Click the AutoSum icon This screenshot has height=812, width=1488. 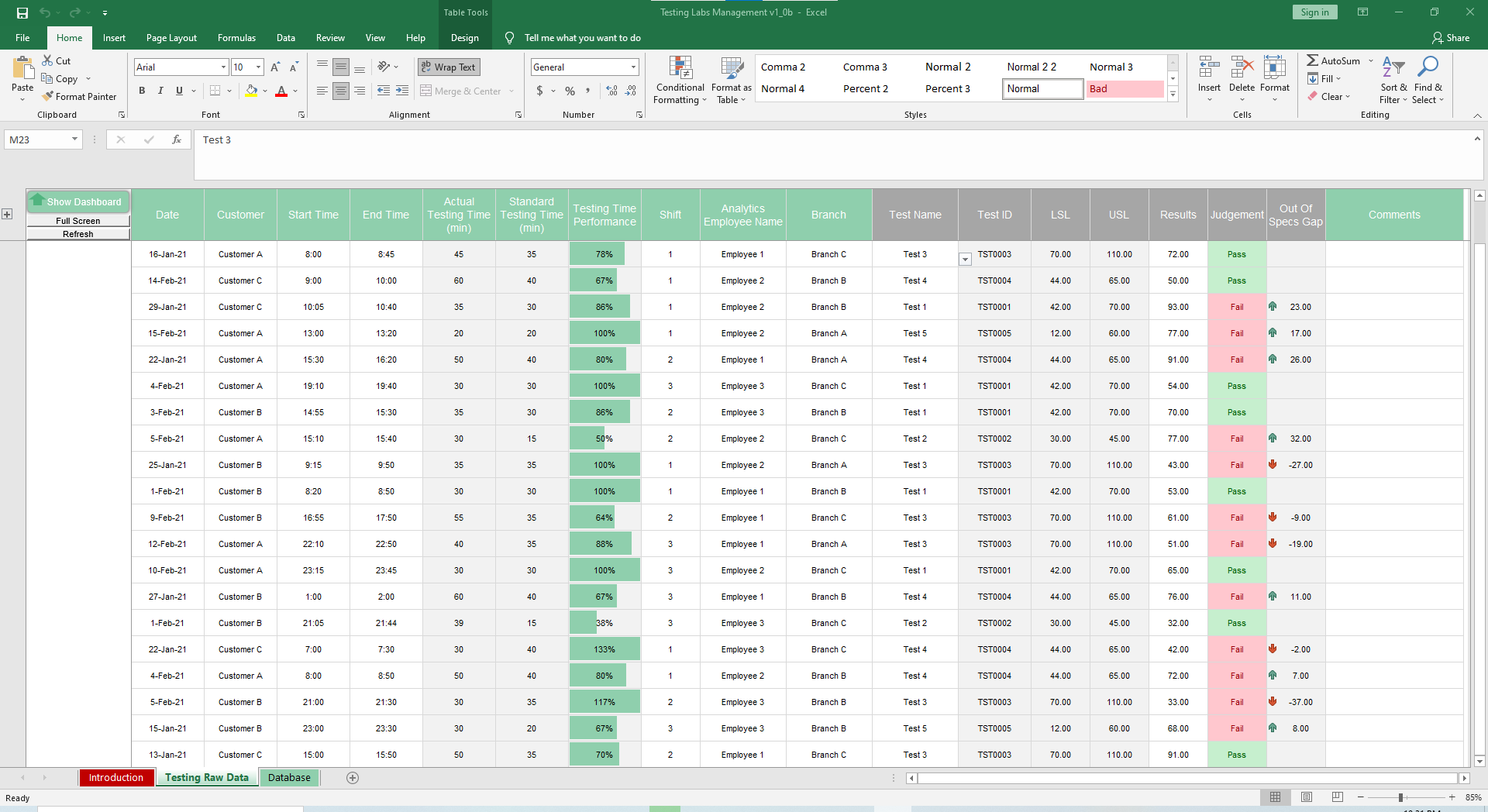[x=1313, y=60]
